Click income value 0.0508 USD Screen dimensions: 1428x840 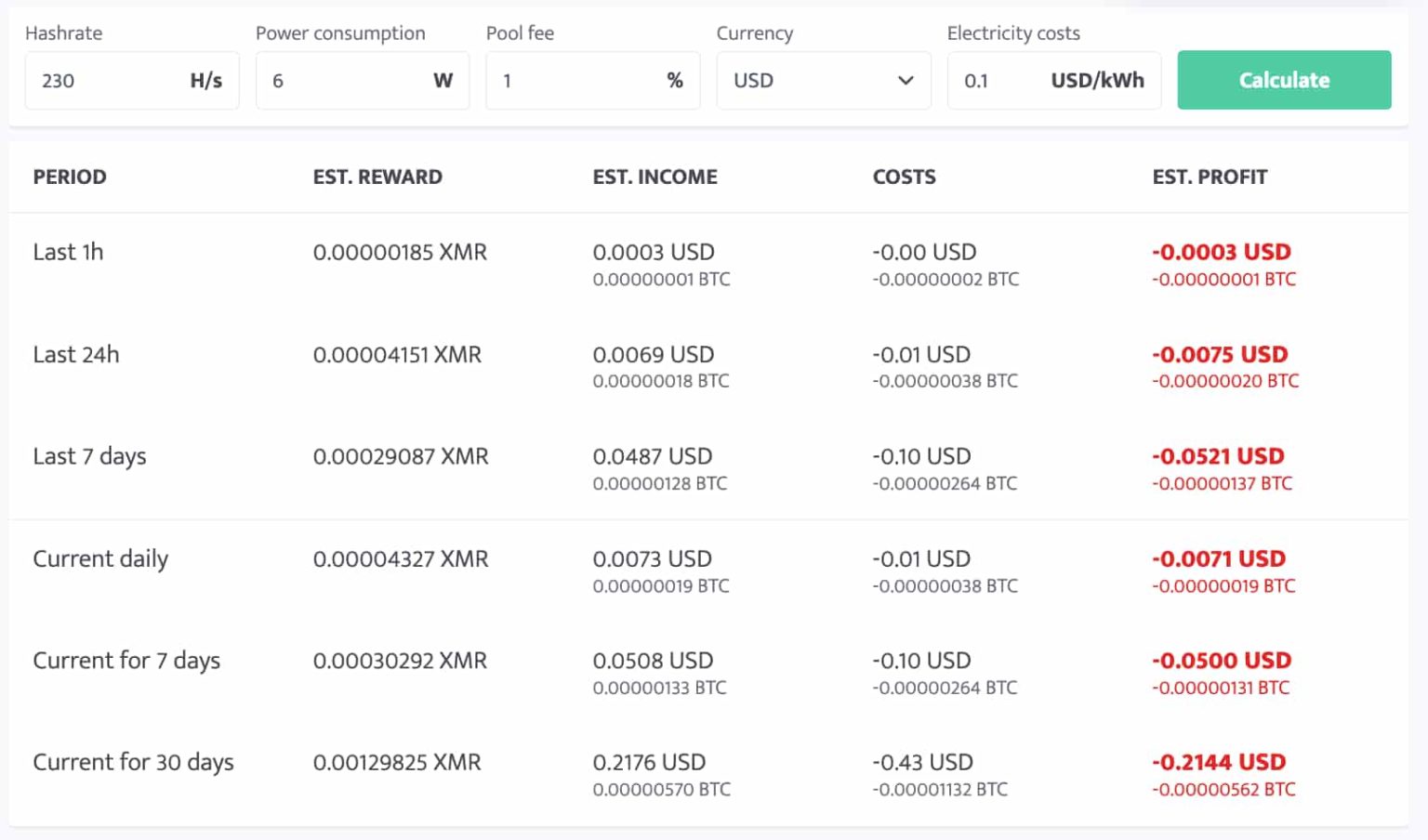click(653, 661)
